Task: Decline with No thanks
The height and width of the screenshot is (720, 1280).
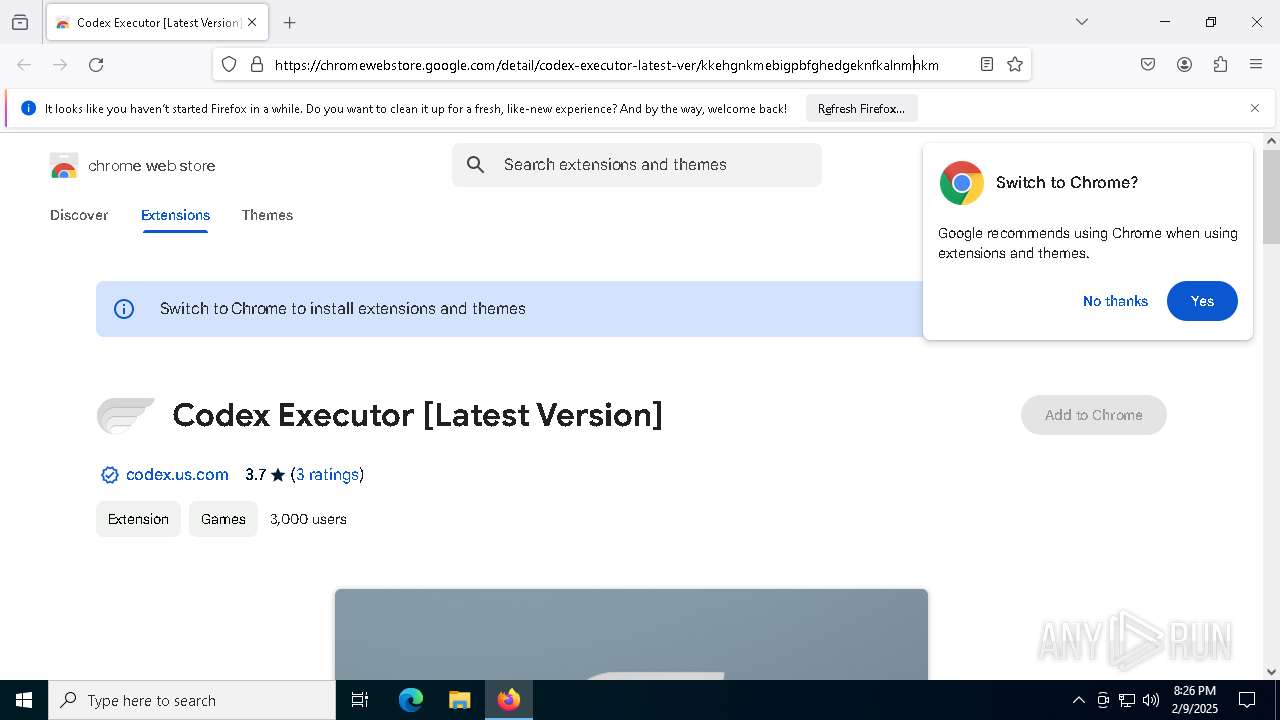Action: pos(1115,301)
